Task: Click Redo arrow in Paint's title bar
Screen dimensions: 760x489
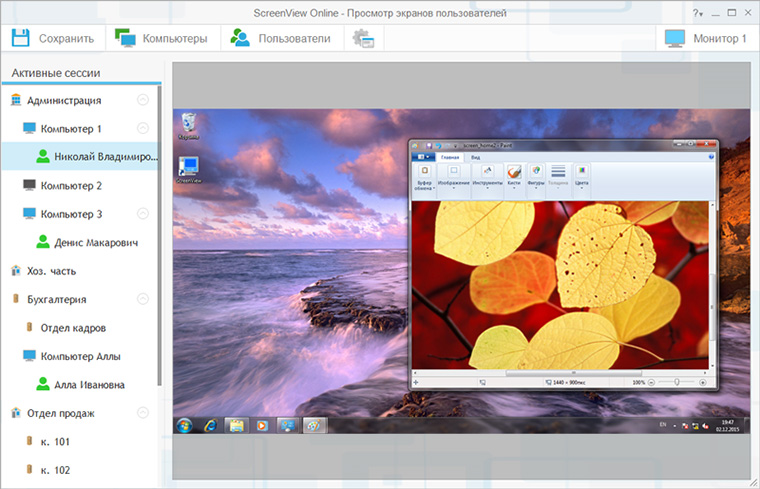Action: (447, 145)
